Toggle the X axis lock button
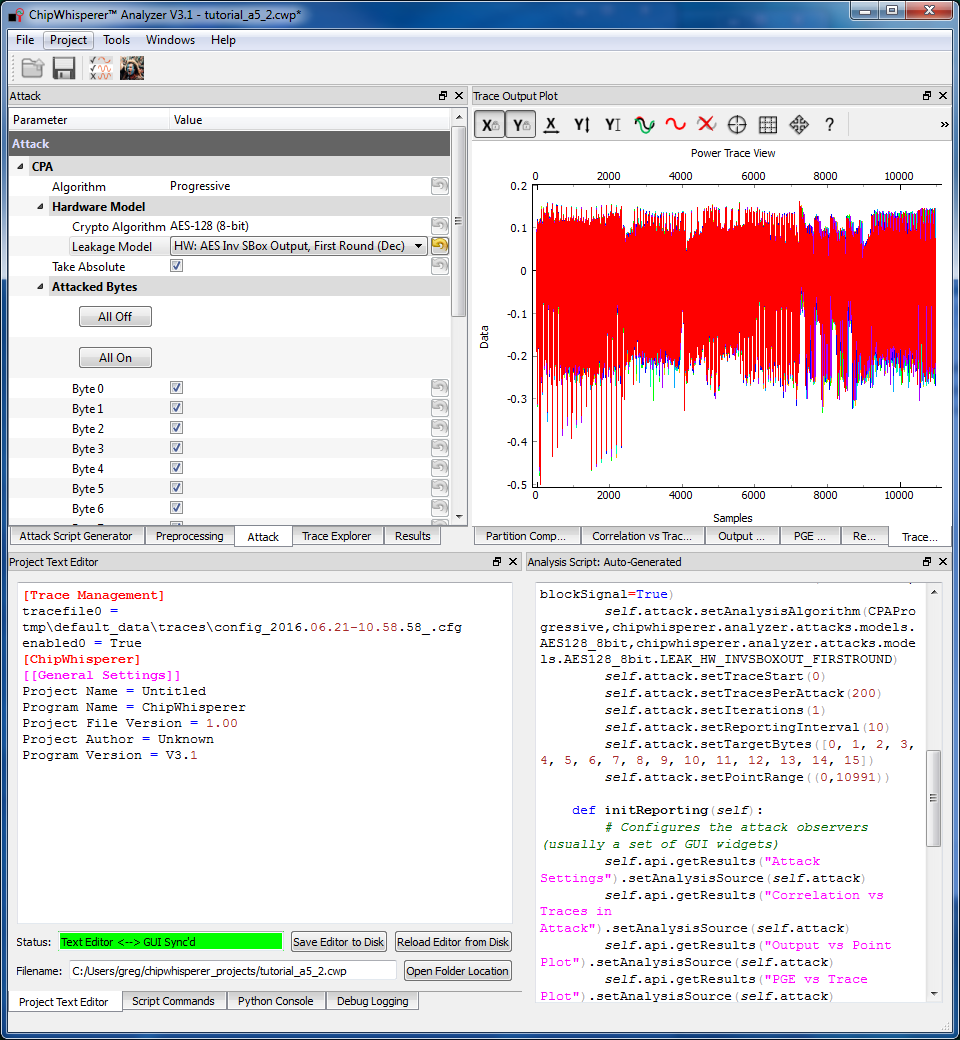This screenshot has height=1040, width=960. click(489, 125)
